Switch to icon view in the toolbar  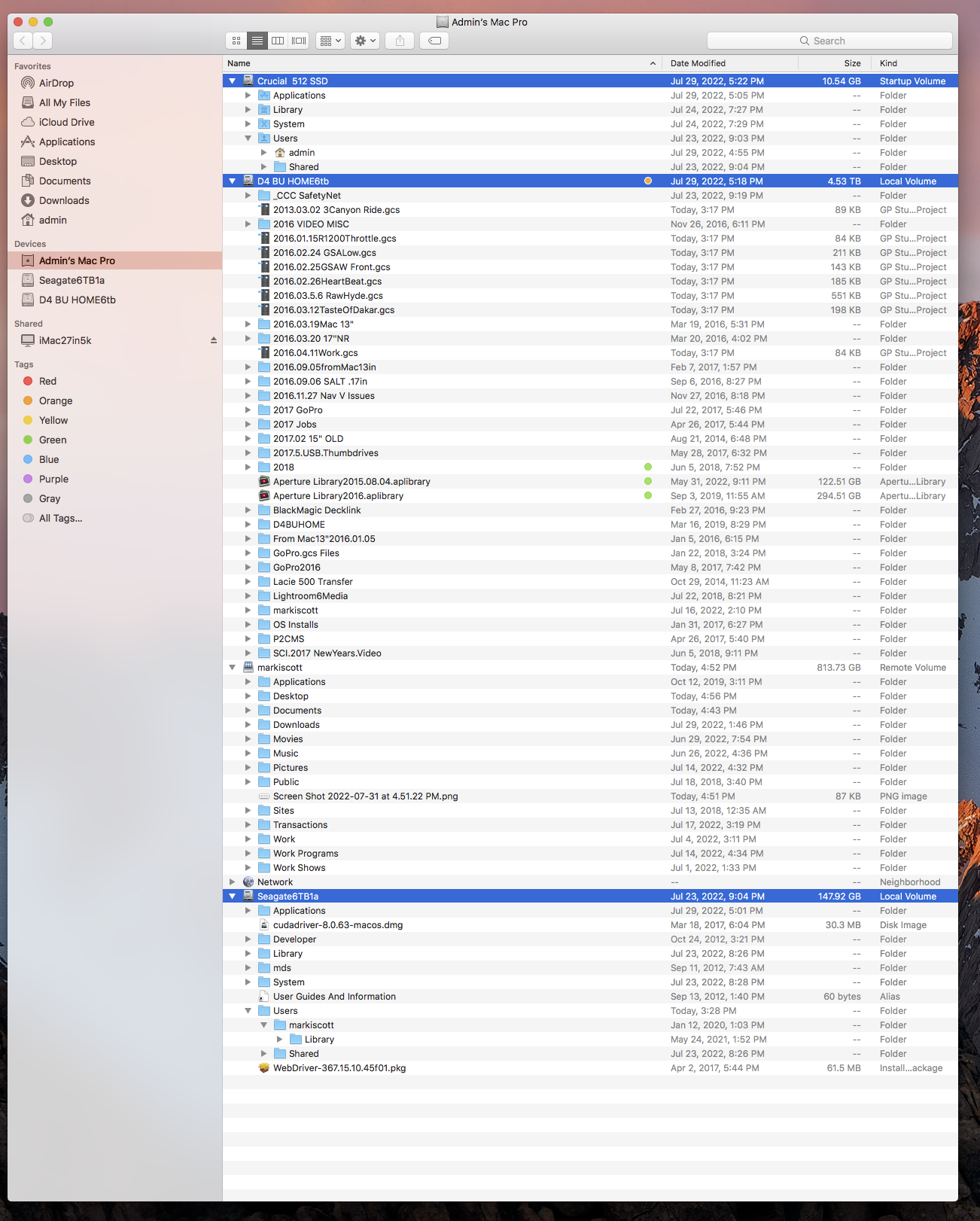click(236, 41)
